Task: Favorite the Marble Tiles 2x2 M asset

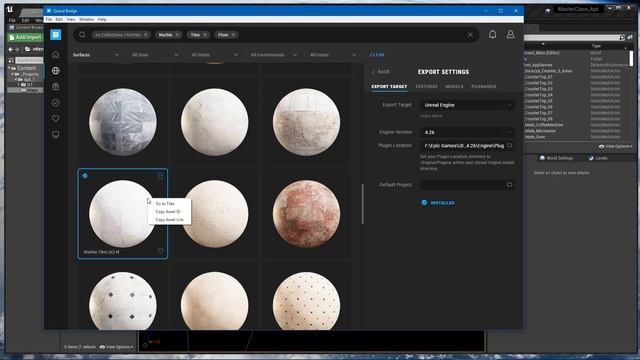Action: [x=160, y=251]
